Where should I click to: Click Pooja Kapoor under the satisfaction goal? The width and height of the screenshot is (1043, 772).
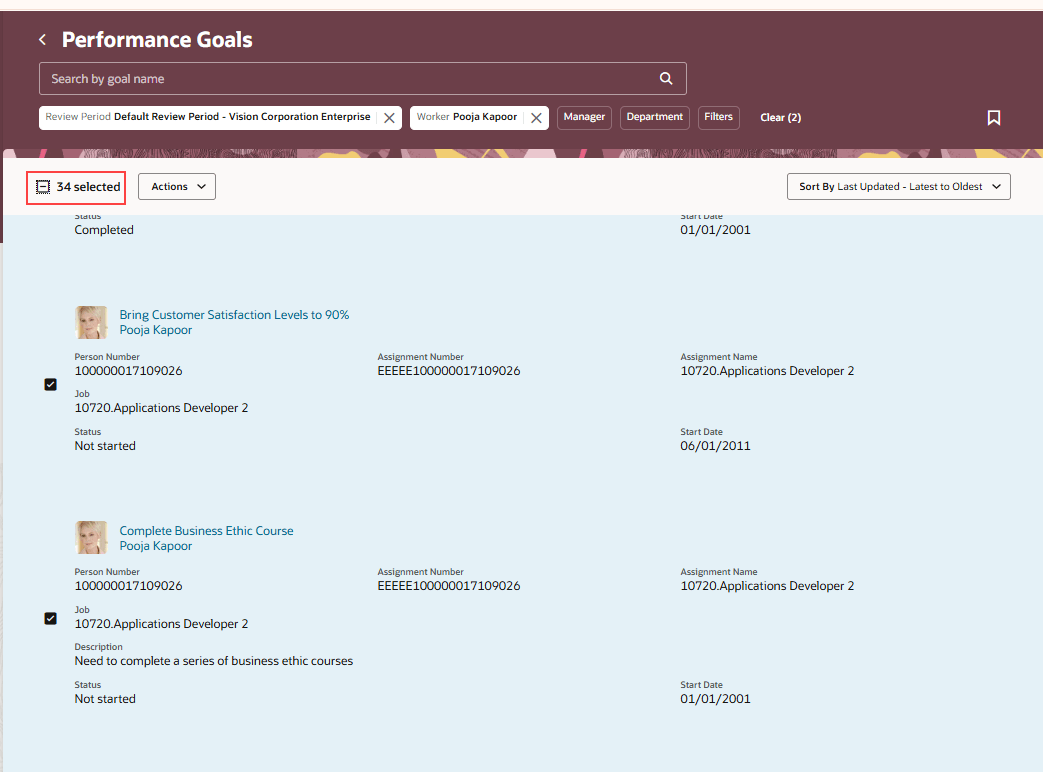pos(155,330)
